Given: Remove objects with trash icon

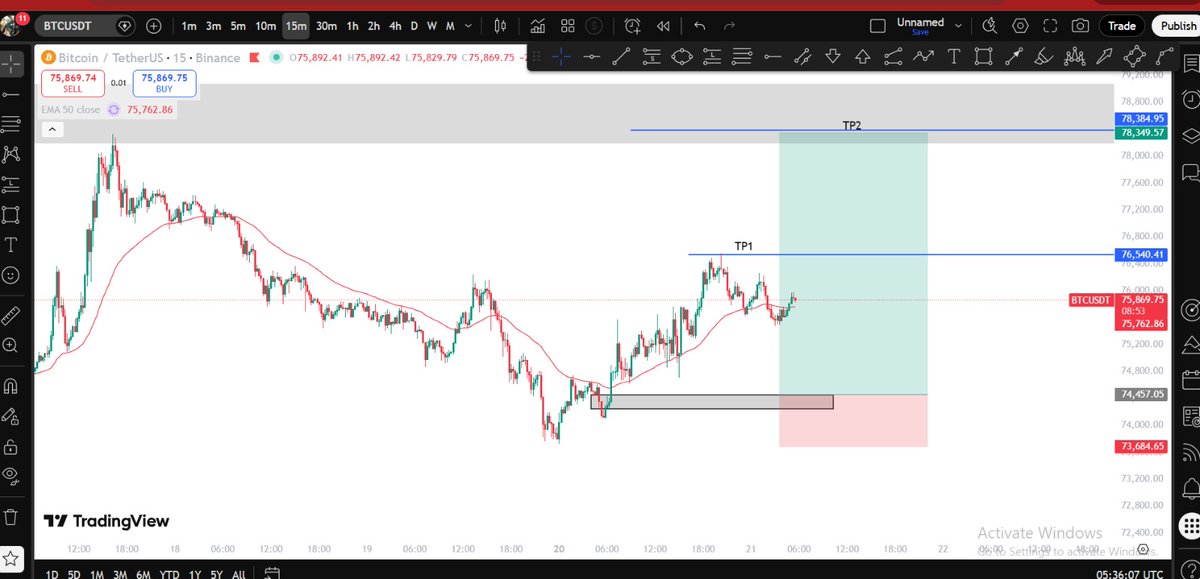Looking at the screenshot, I should click(11, 517).
